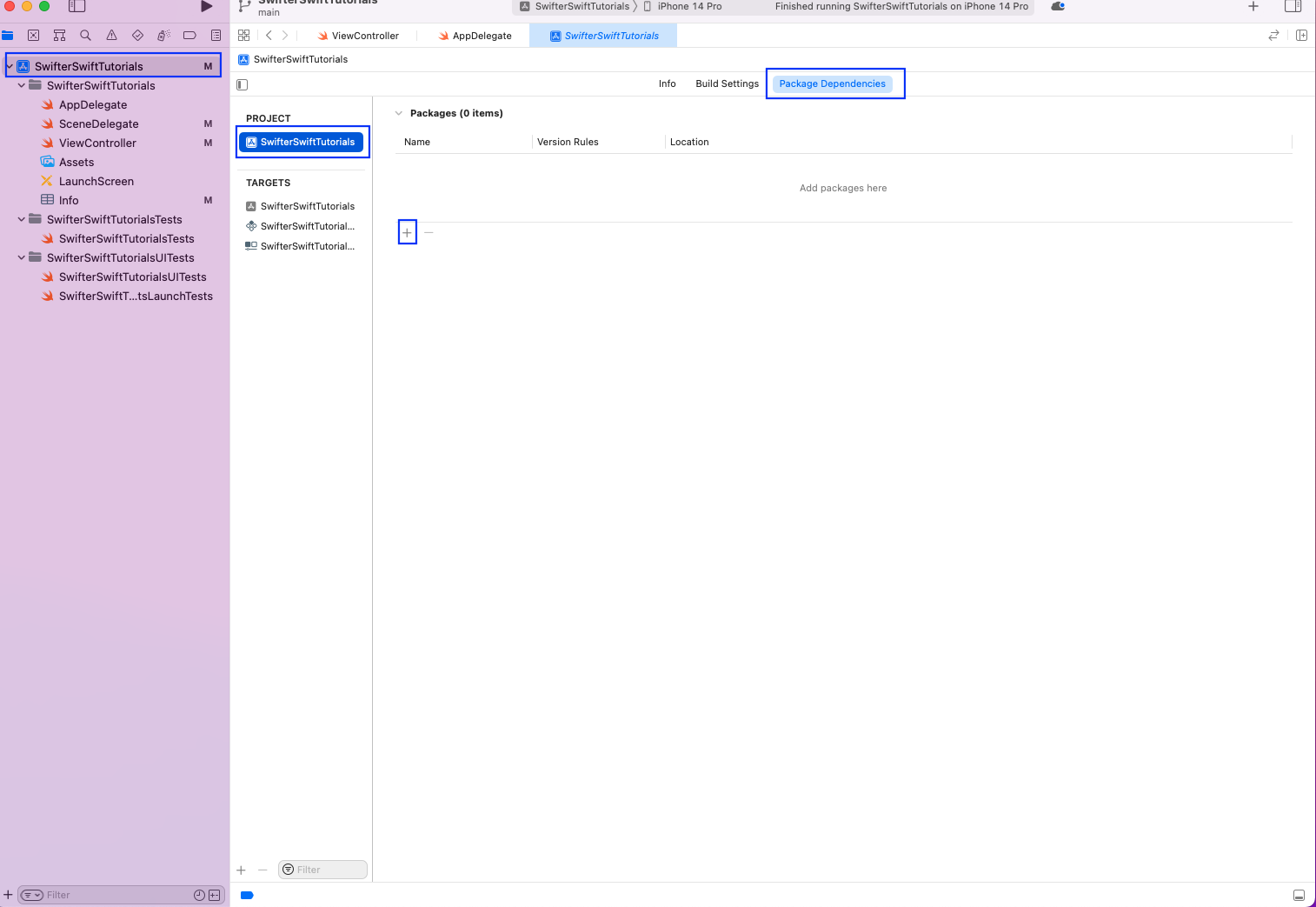Click the Xcode Cloud status icon
1316x907 pixels.
1058,6
